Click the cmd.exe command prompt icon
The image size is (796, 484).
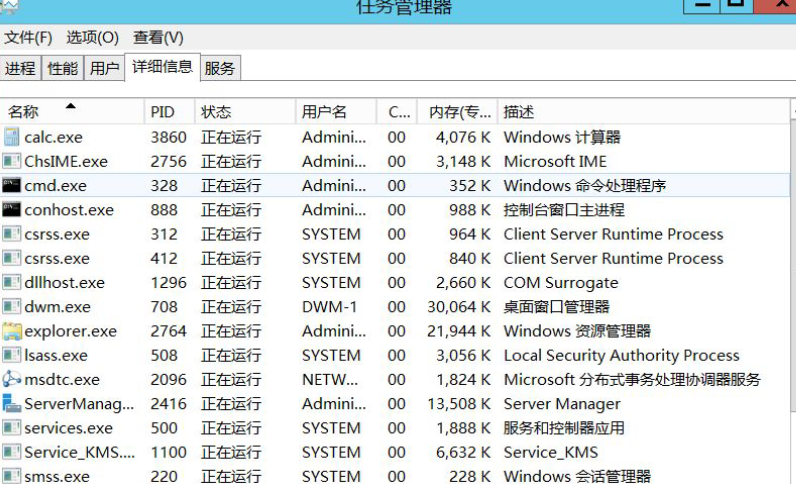coord(12,185)
